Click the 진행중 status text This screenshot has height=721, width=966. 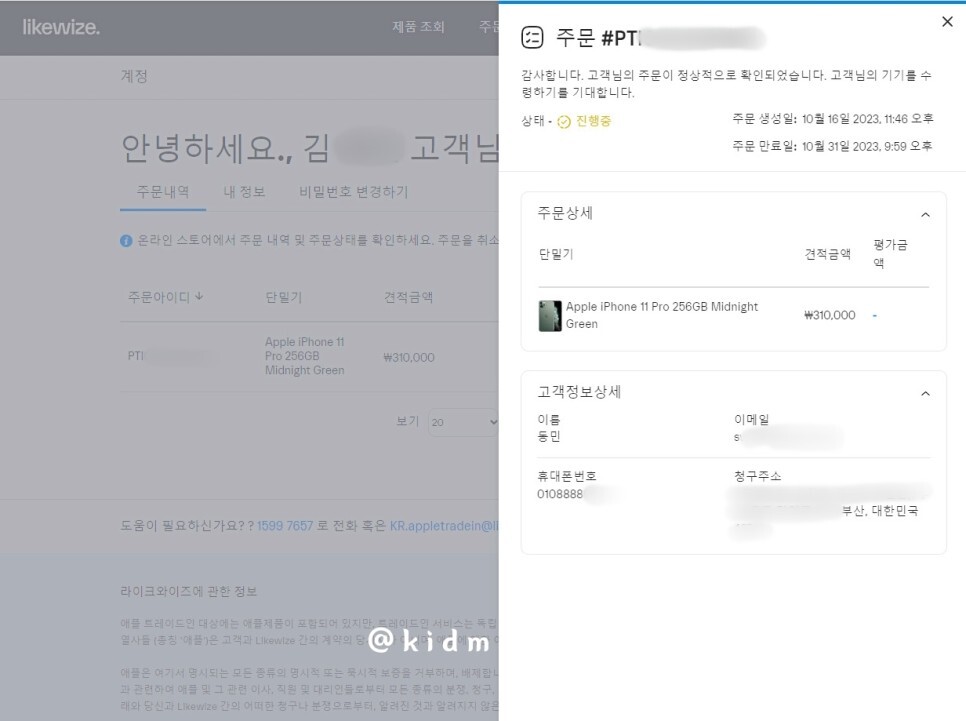click(x=593, y=121)
